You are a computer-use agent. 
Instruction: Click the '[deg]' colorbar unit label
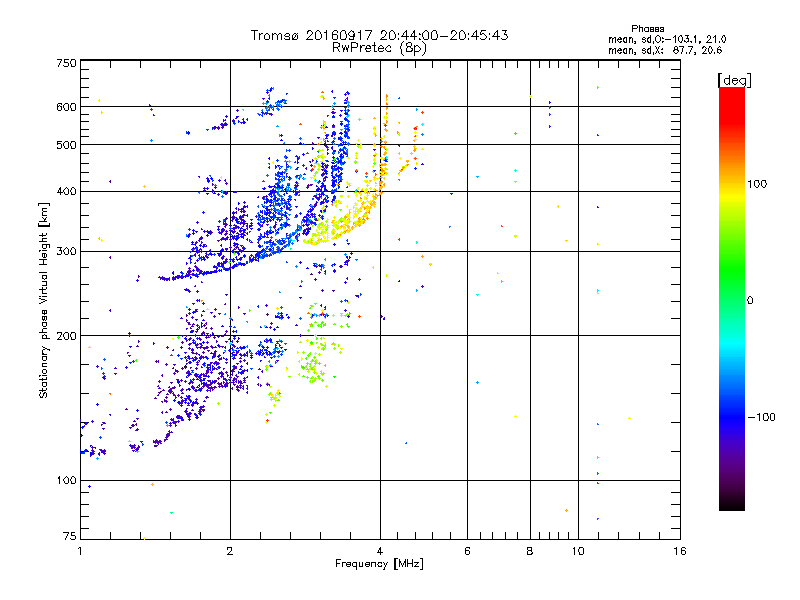734,80
